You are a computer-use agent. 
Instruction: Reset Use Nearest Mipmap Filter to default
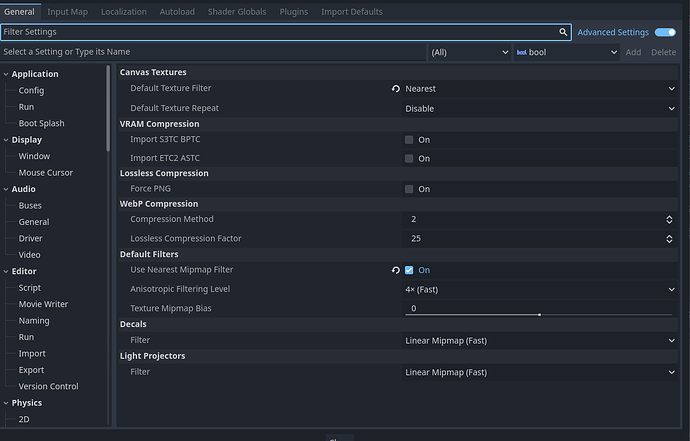[x=396, y=270]
